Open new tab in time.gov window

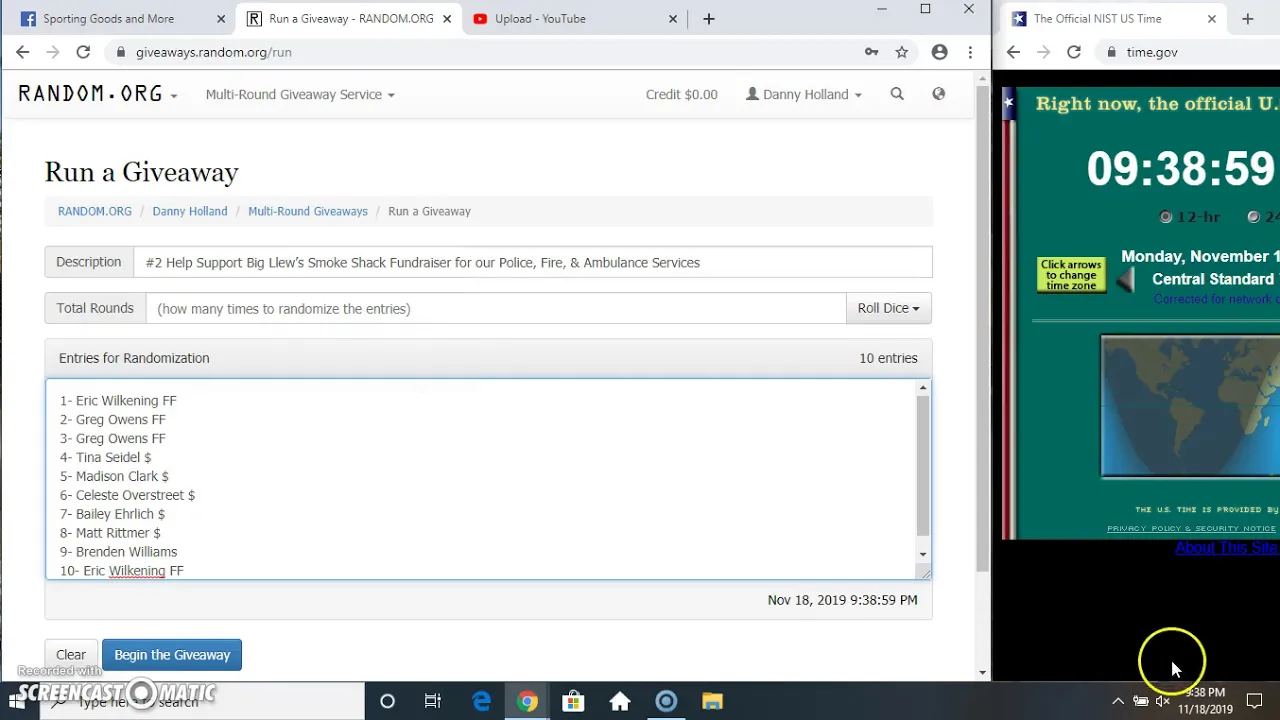click(1247, 19)
